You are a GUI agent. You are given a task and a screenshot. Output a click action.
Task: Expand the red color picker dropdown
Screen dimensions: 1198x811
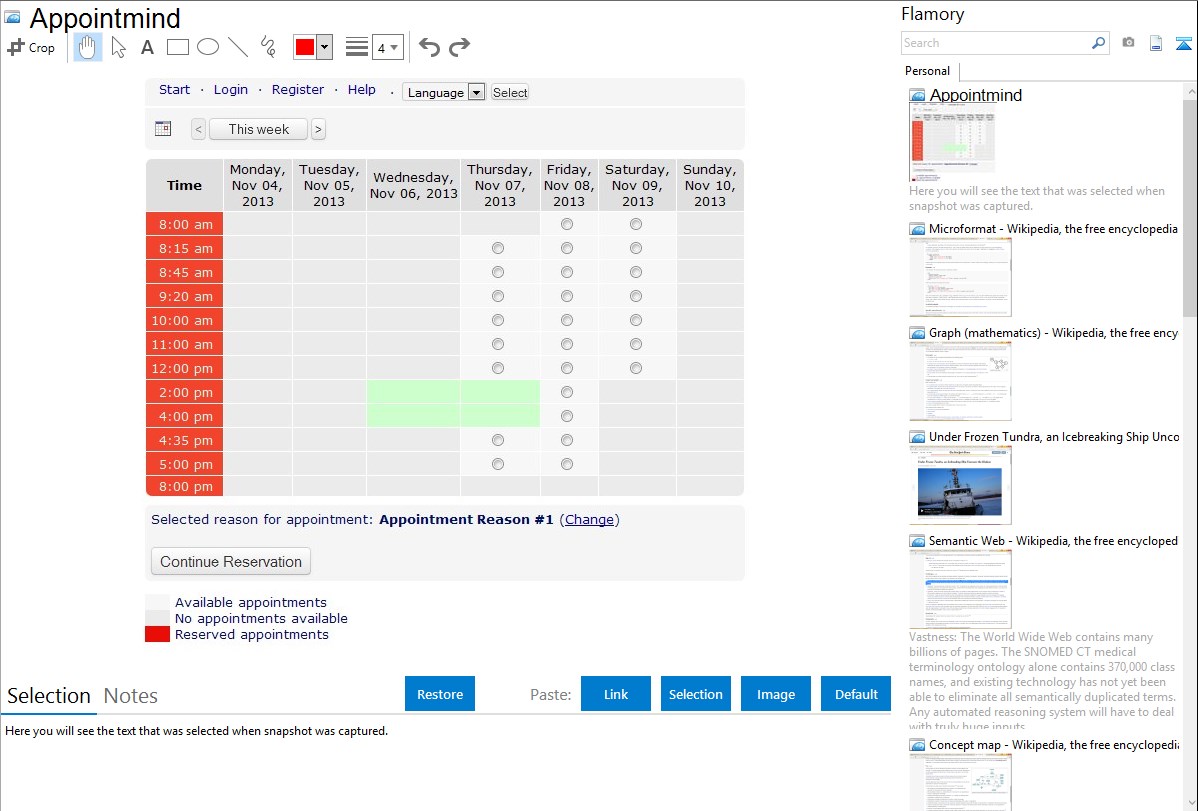[x=324, y=47]
